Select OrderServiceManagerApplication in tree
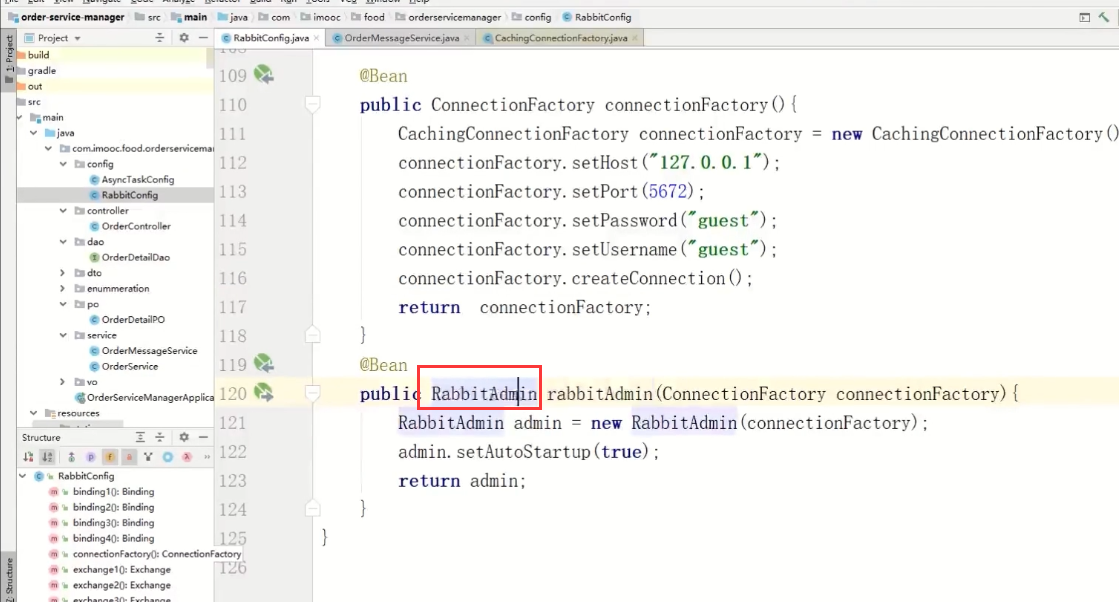The width and height of the screenshot is (1119, 602). 144,397
